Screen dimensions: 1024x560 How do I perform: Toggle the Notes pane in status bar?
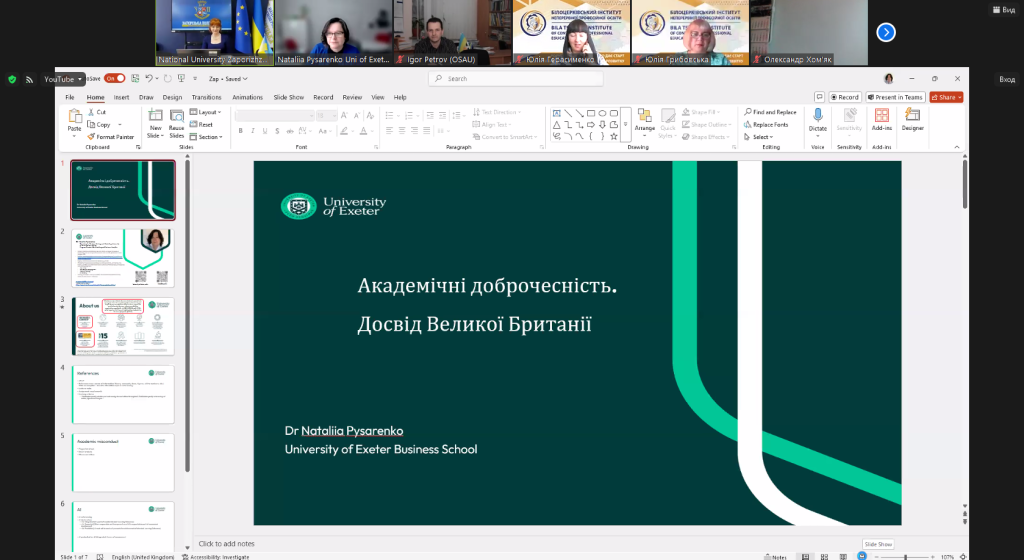775,557
